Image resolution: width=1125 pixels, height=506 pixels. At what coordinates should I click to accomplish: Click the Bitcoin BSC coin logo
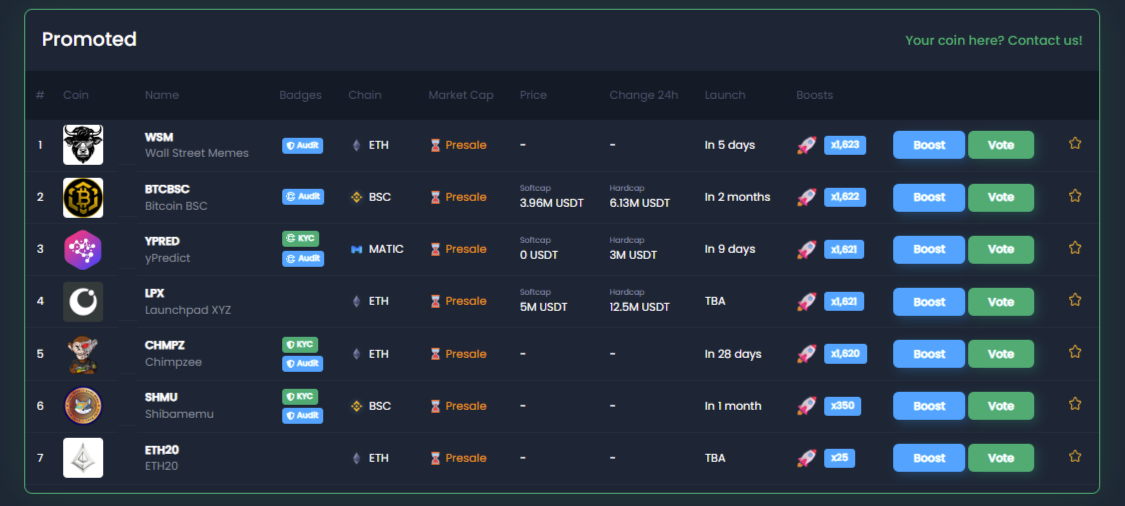(x=83, y=197)
